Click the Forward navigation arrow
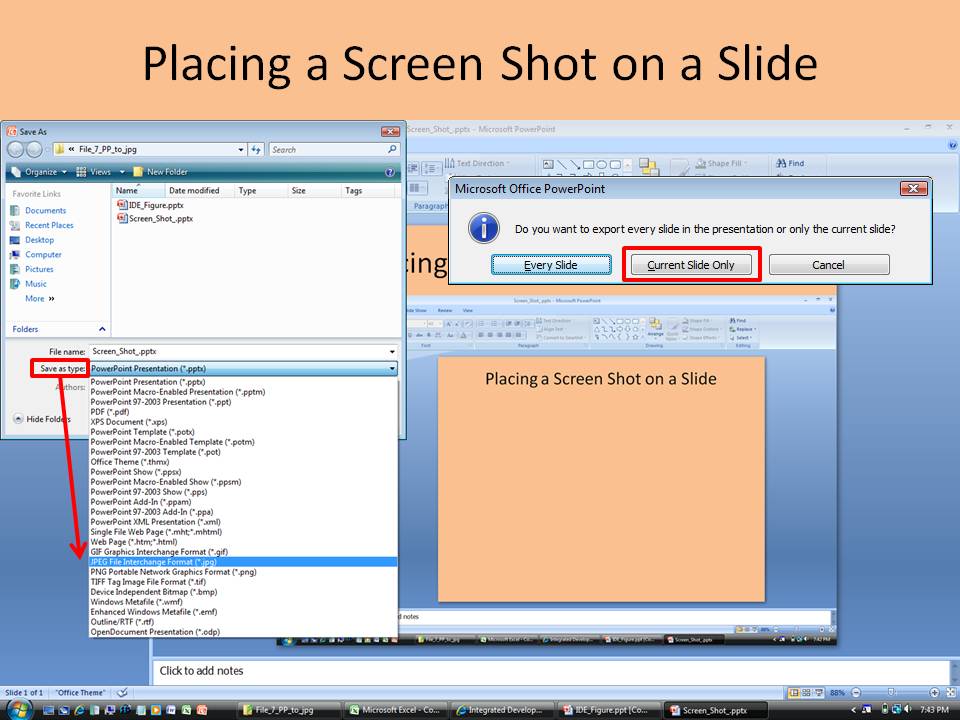 click(34, 149)
